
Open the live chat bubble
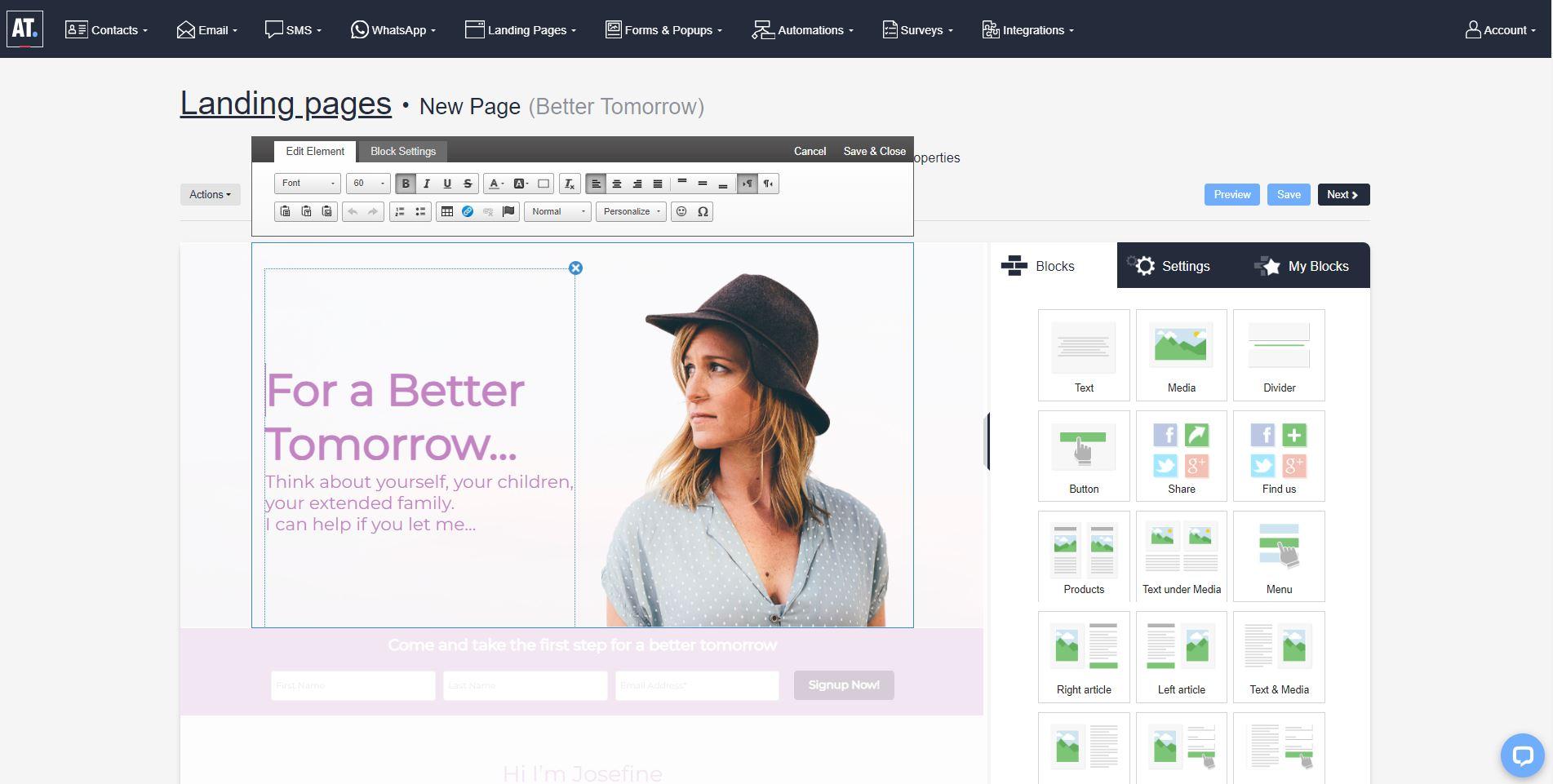[1522, 755]
